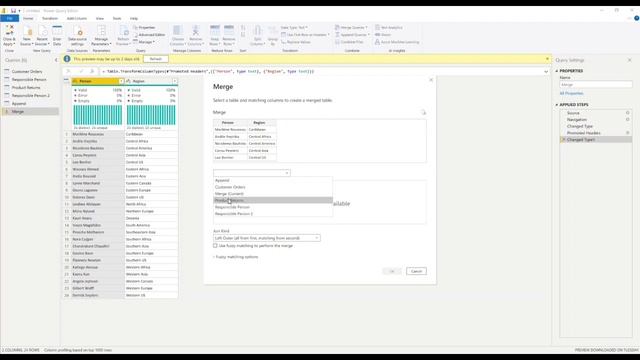The width and height of the screenshot is (640, 360).
Task: Open the Append Queries dropdown
Action: [352, 35]
